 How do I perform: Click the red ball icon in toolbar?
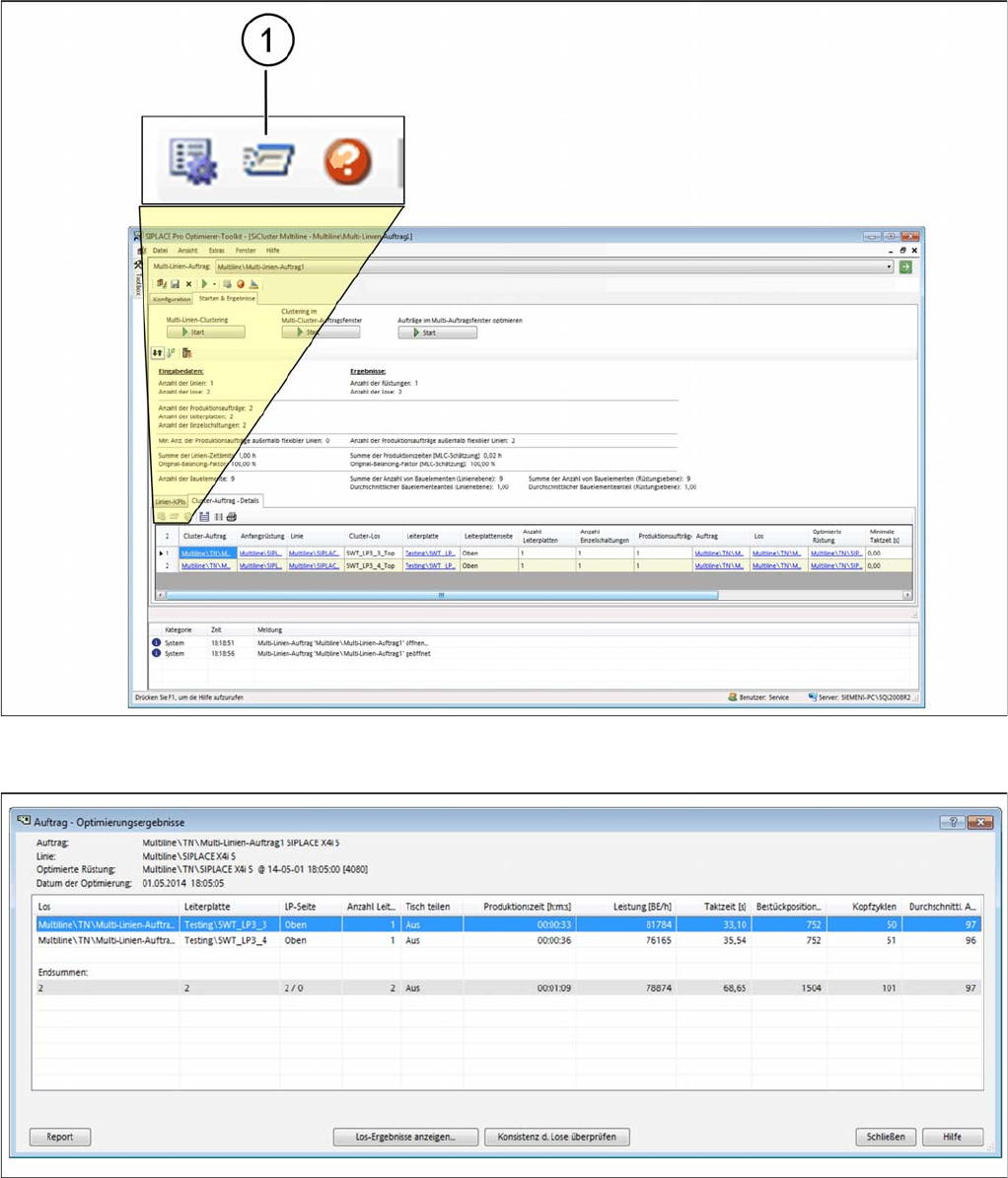tap(241, 284)
